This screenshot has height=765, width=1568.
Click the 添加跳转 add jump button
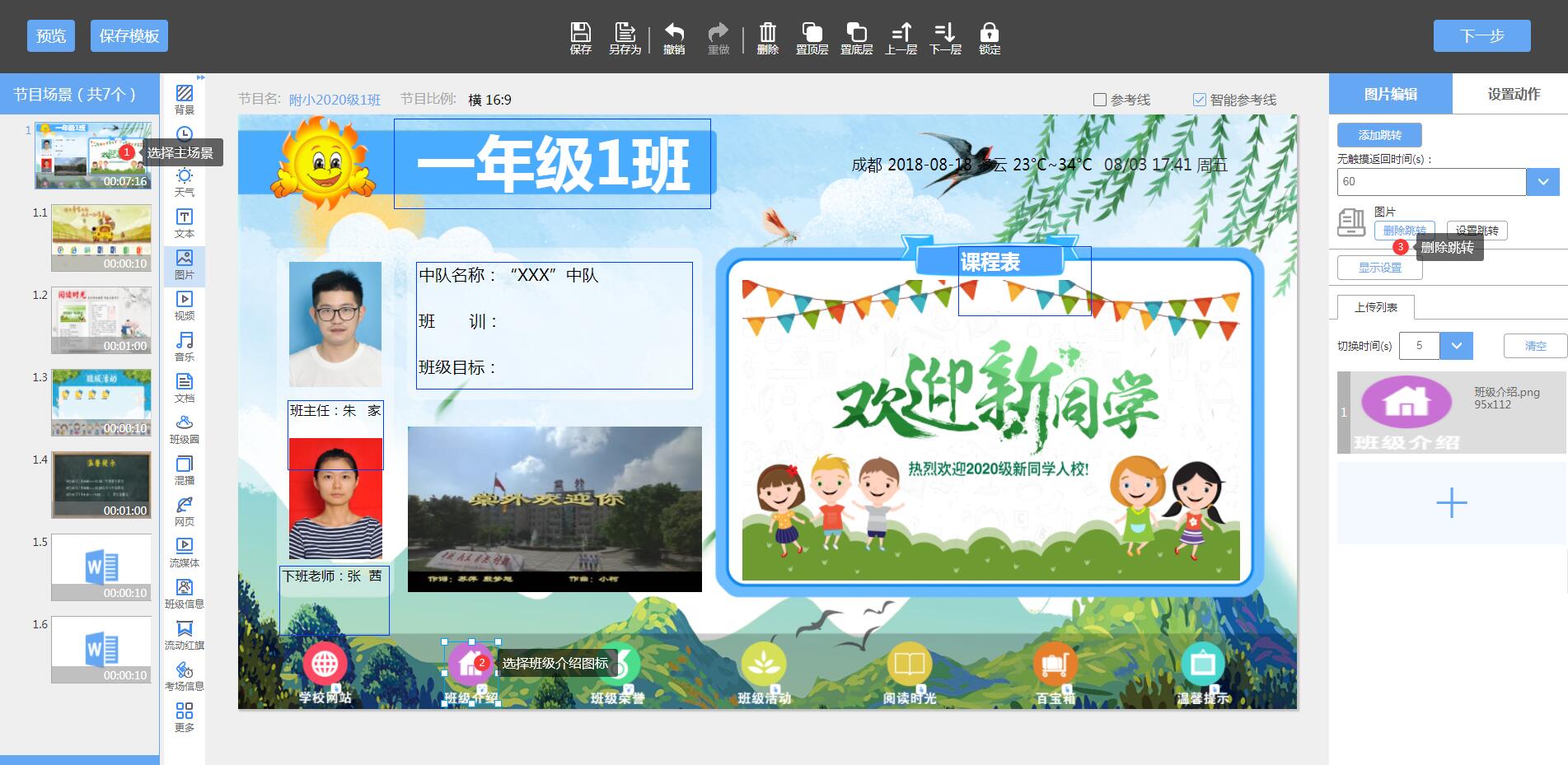(1378, 135)
